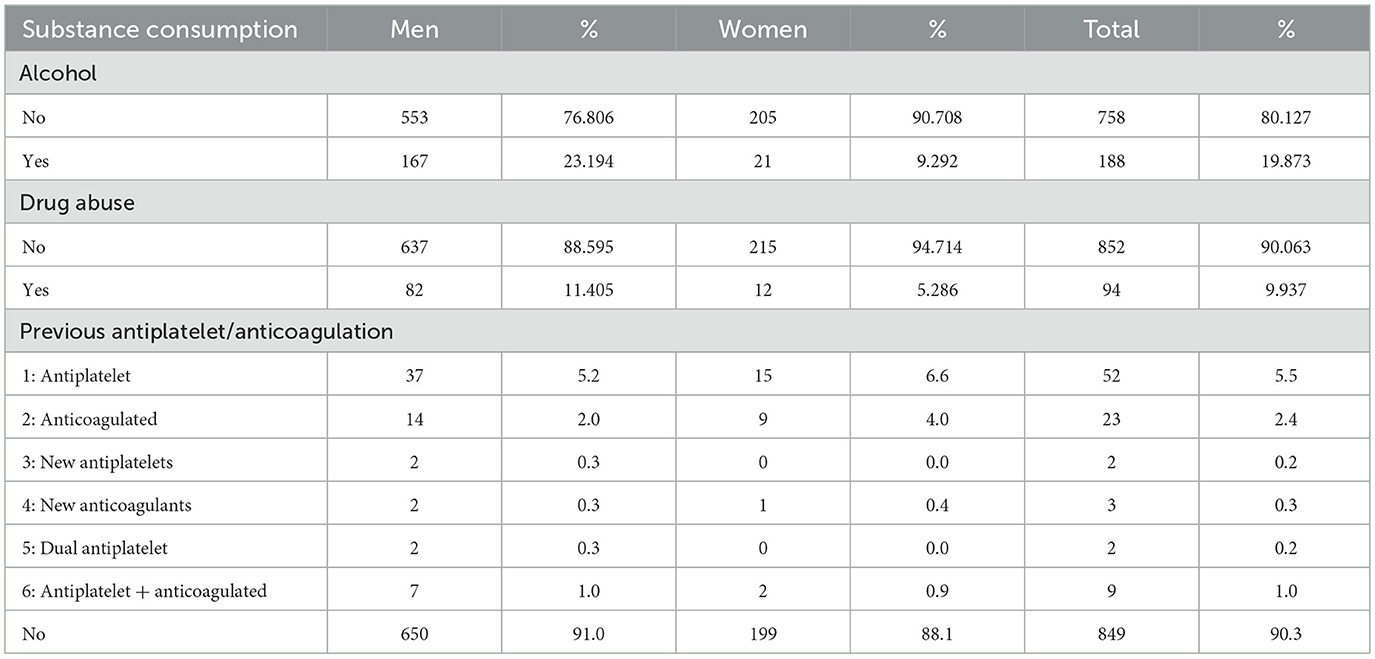This screenshot has height=659, width=1375.
Task: Click the Substance consumption column header
Action: [160, 29]
